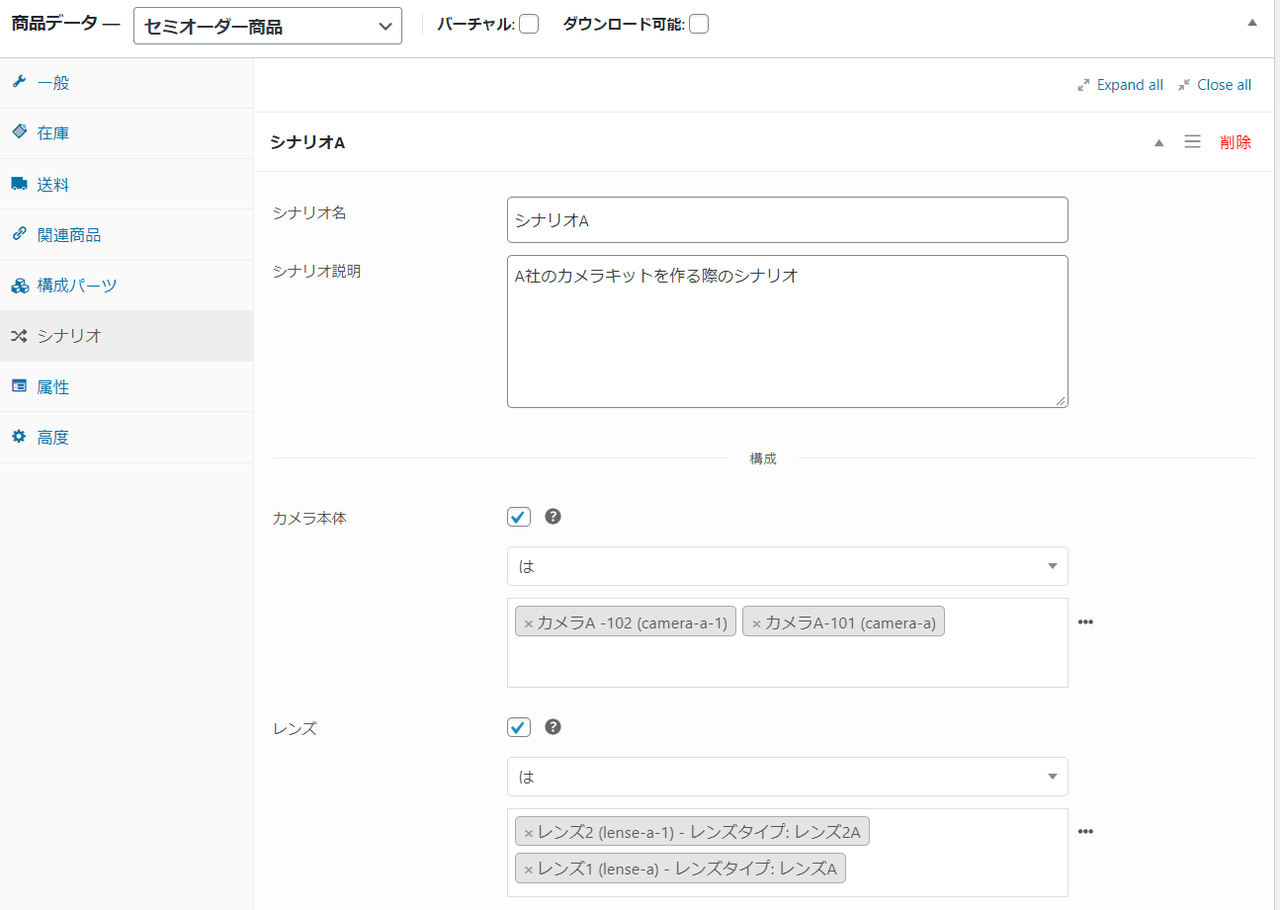
Task: Click the list icon beside 属性
Action: (x=19, y=386)
